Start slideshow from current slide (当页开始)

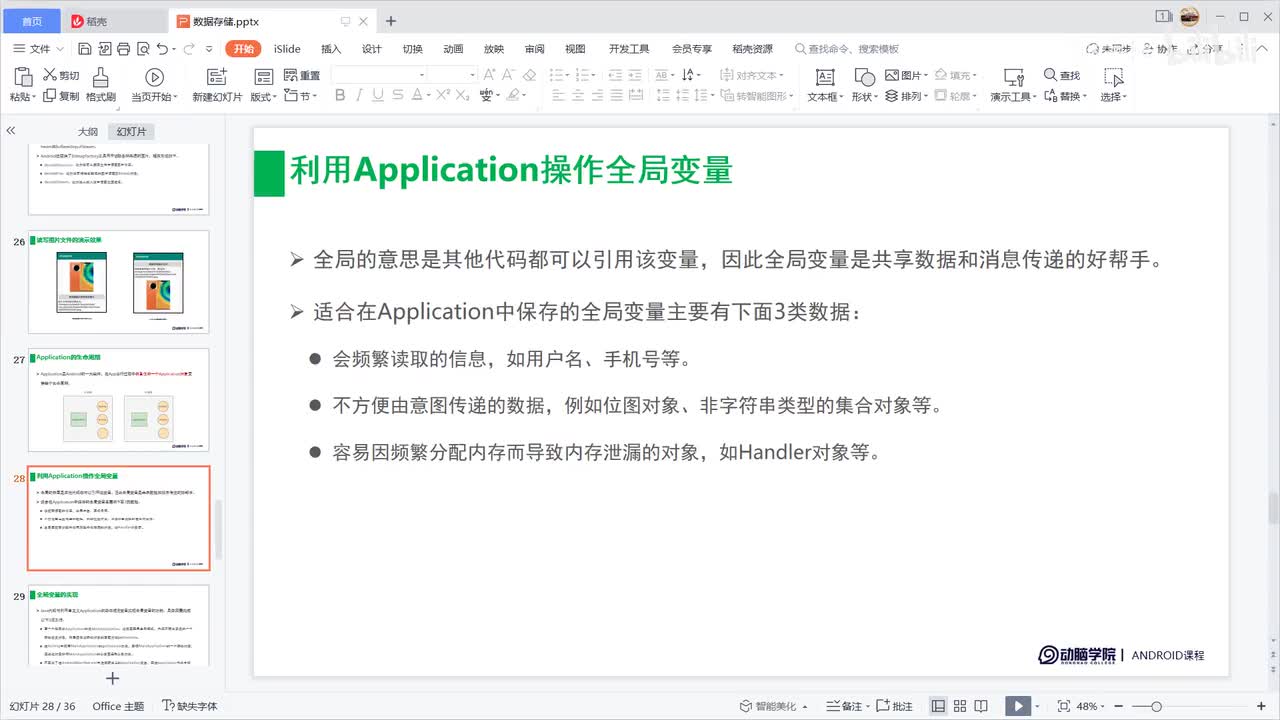tap(154, 84)
